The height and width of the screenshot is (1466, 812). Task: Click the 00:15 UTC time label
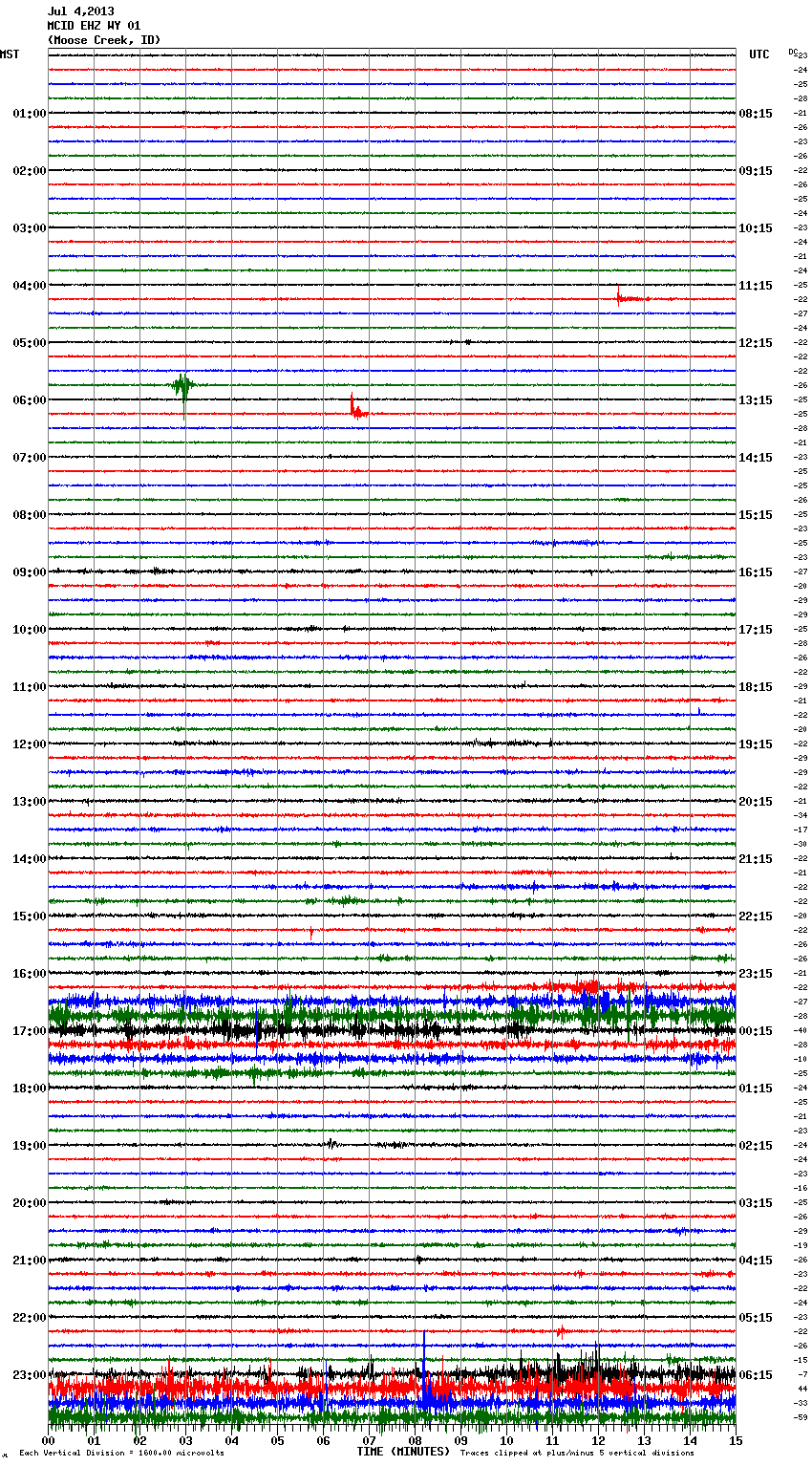point(756,1030)
